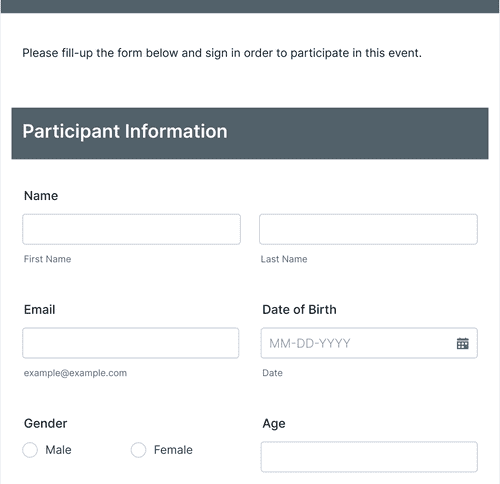Select the Female radio button
The image size is (500, 484).
[x=138, y=450]
